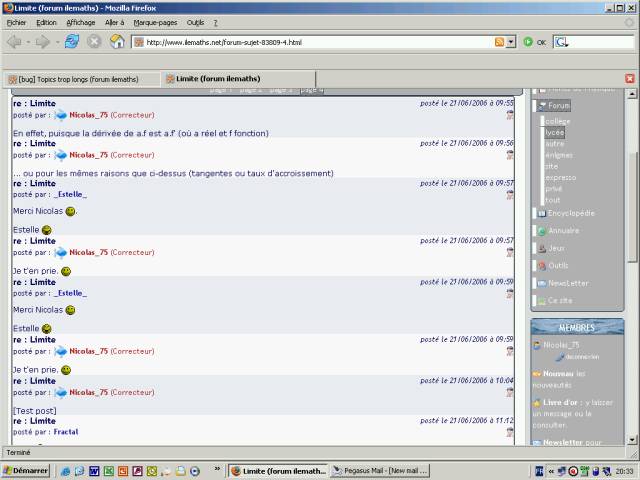Open the lycée forum link
The width and height of the screenshot is (640, 480).
click(554, 132)
